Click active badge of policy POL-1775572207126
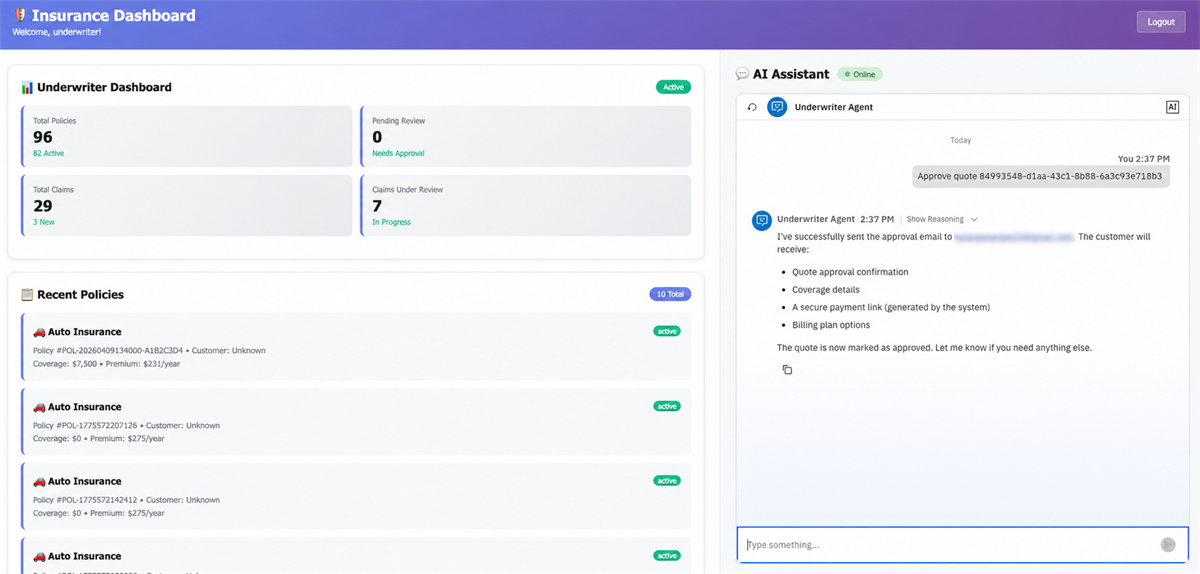The height and width of the screenshot is (574, 1200). pyautogui.click(x=667, y=406)
